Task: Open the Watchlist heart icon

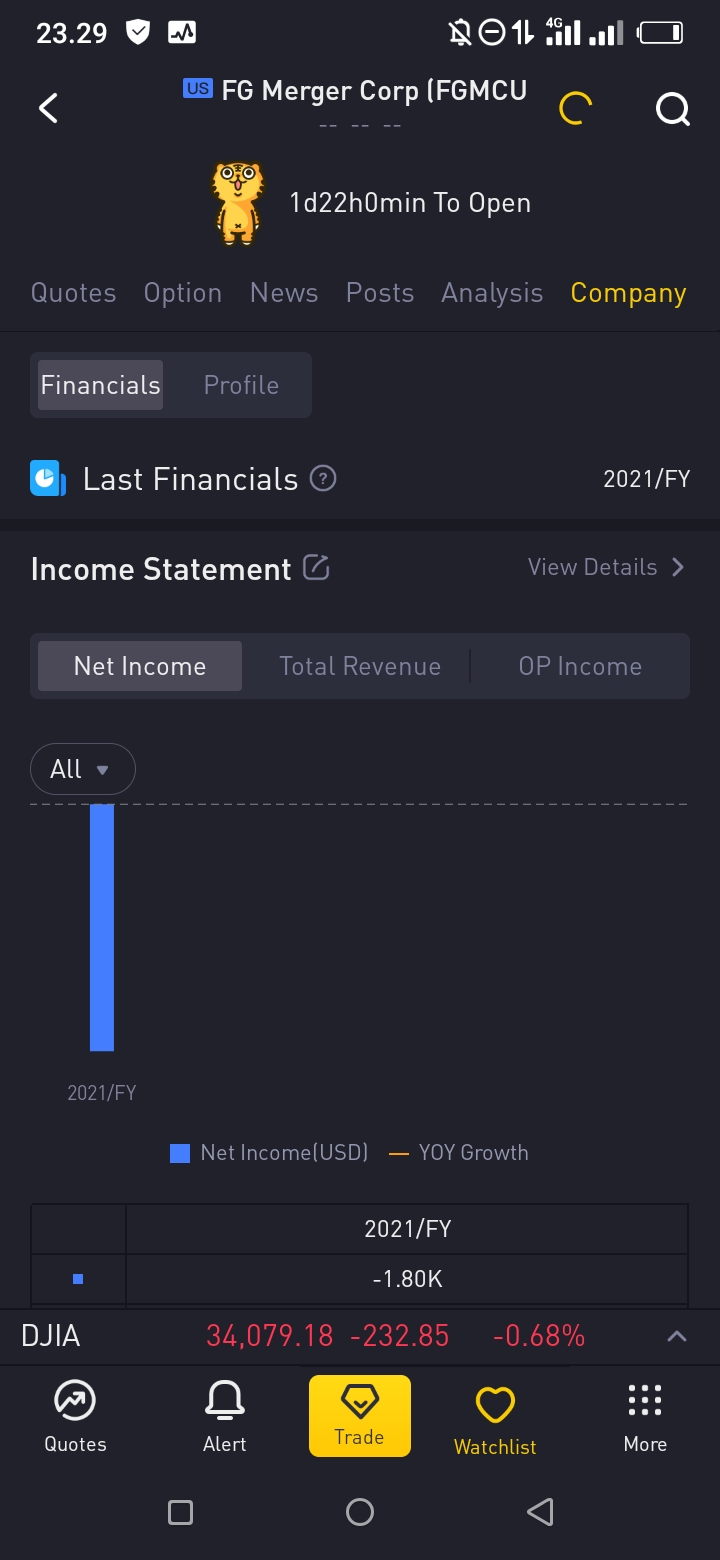Action: pos(495,1416)
